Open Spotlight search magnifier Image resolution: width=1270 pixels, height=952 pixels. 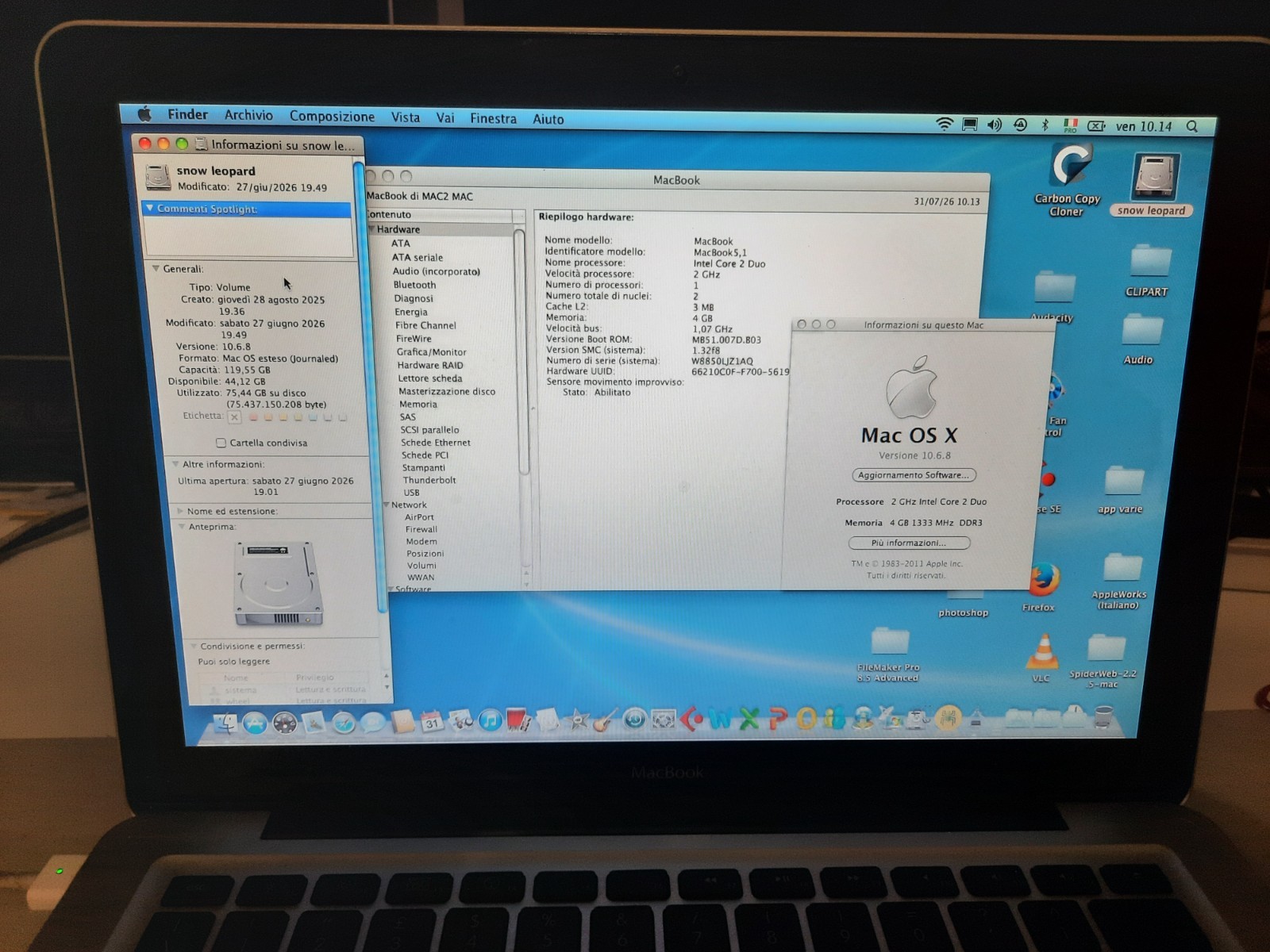tap(1192, 126)
